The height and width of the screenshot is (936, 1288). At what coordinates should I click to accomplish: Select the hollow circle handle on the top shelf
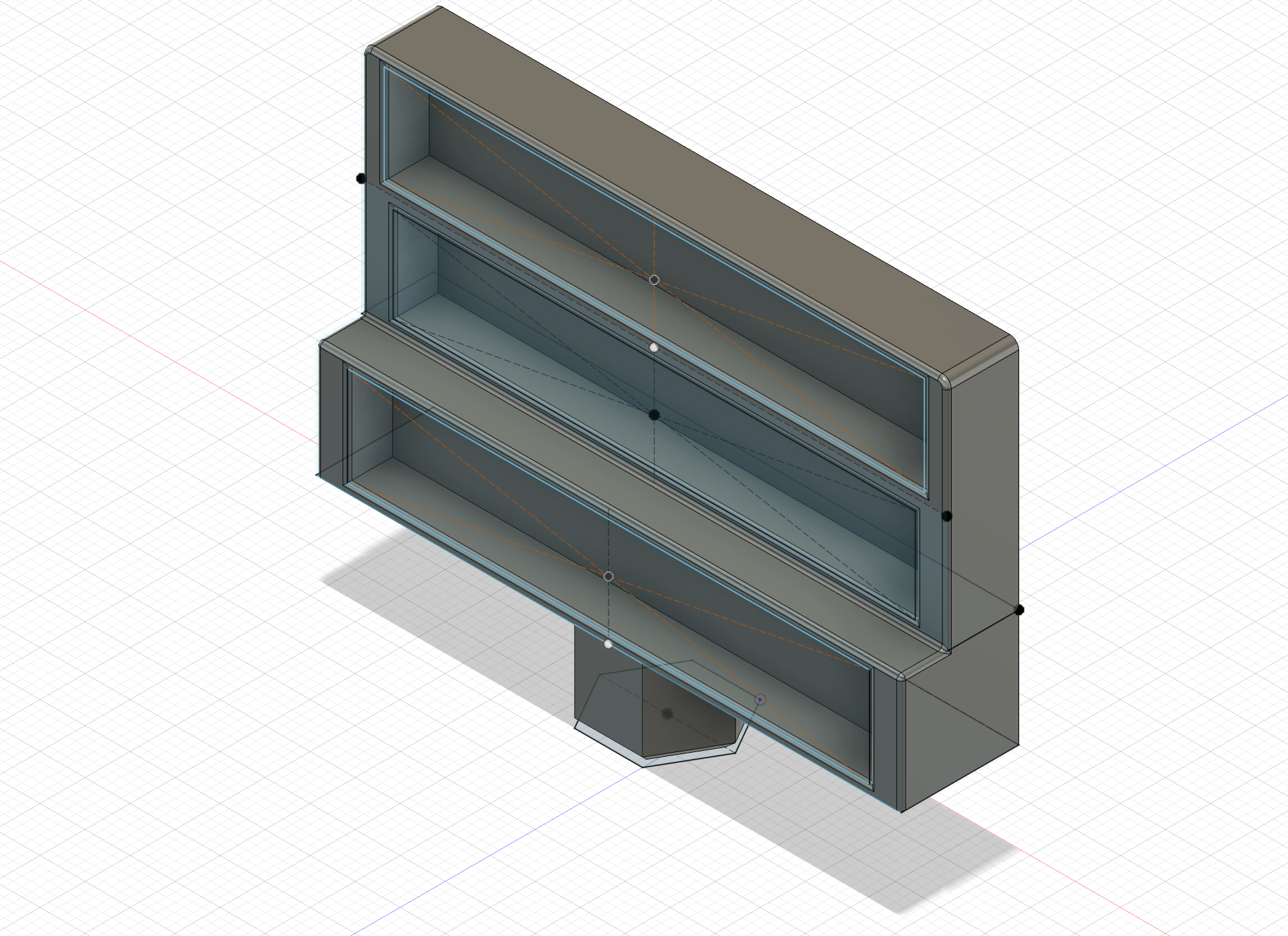pyautogui.click(x=654, y=279)
